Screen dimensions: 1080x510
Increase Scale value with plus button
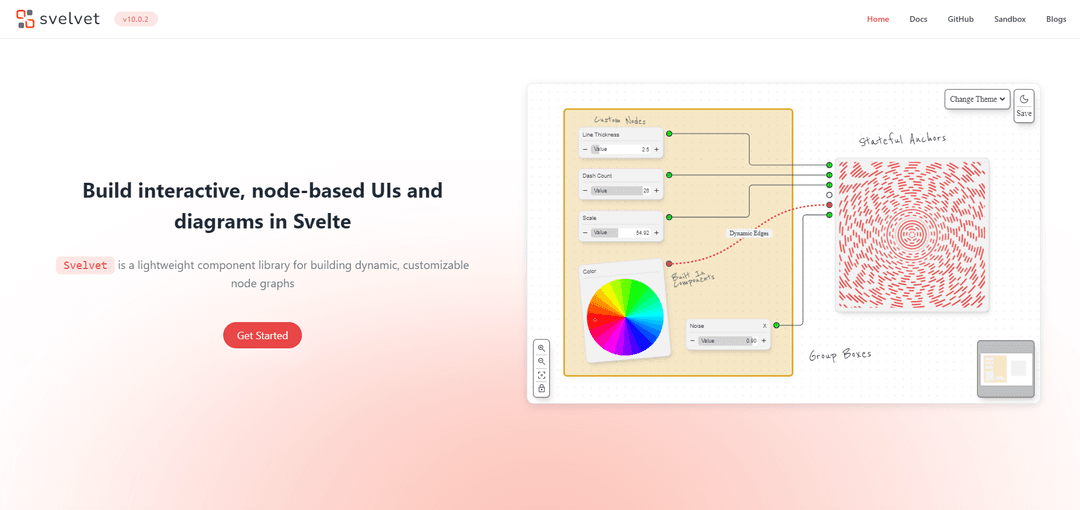656,232
